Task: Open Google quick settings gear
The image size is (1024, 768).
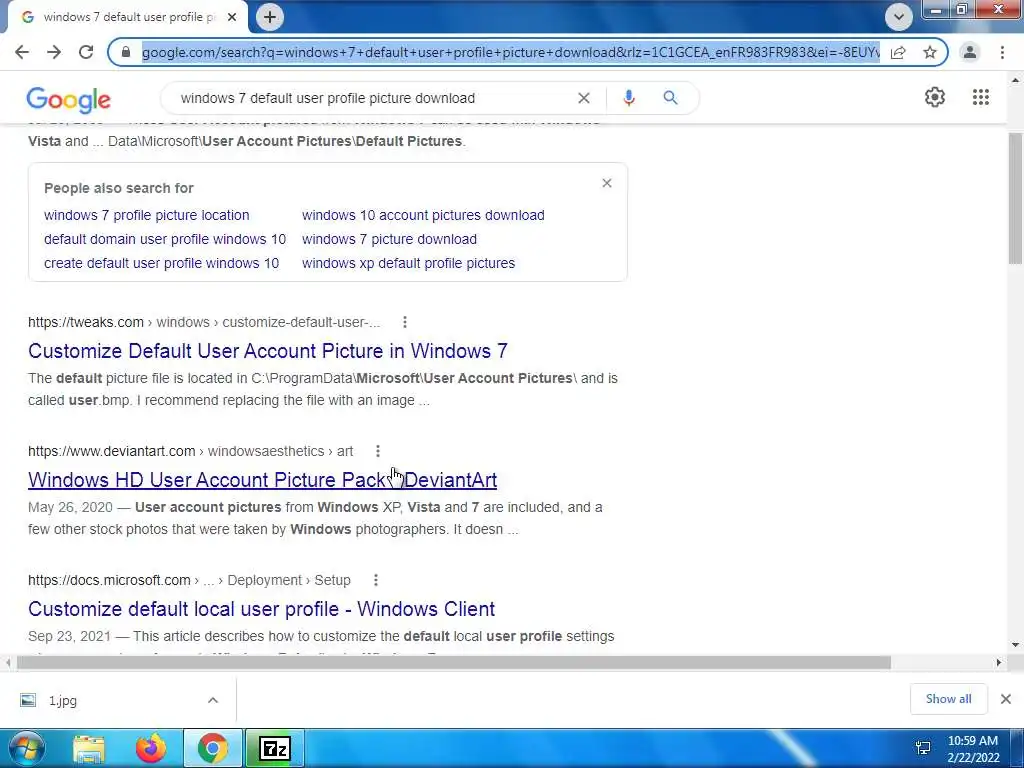Action: (x=935, y=97)
